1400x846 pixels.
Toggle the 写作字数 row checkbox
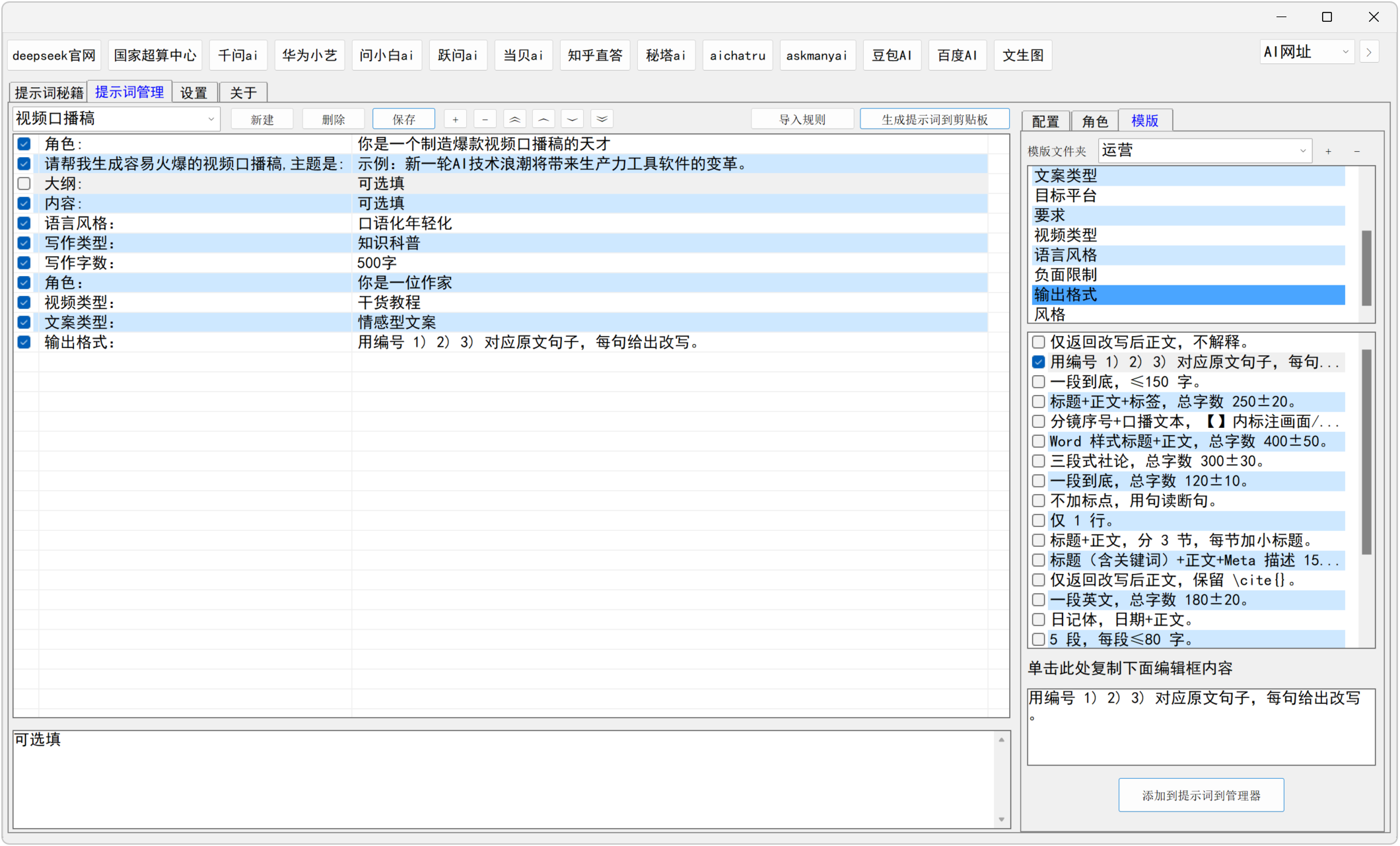[24, 263]
